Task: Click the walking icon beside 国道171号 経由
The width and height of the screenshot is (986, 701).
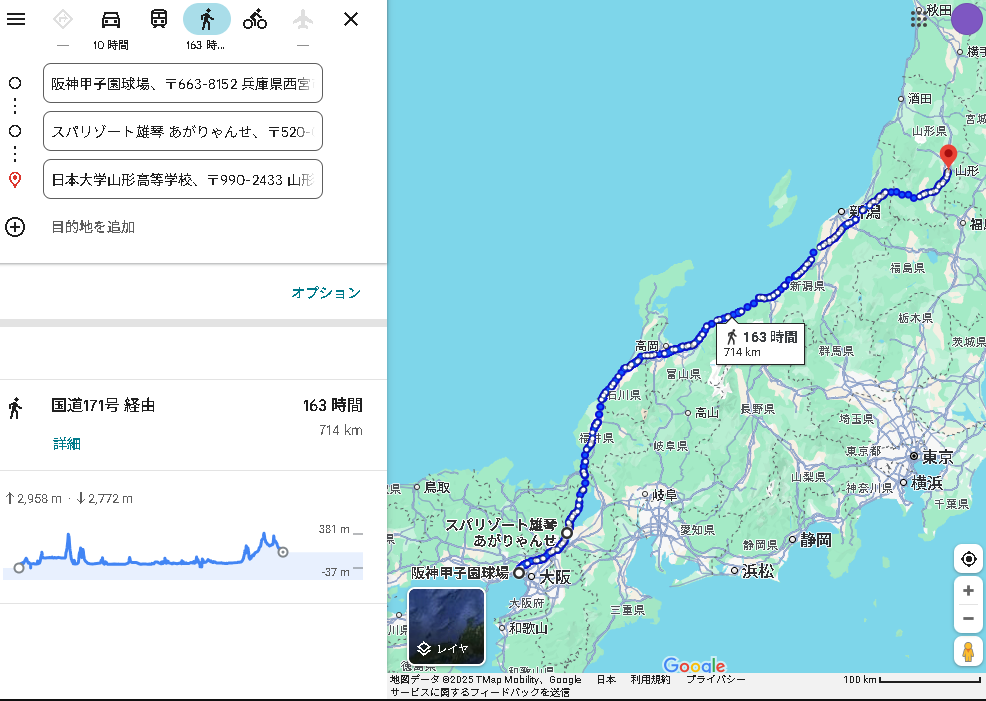Action: tap(15, 408)
